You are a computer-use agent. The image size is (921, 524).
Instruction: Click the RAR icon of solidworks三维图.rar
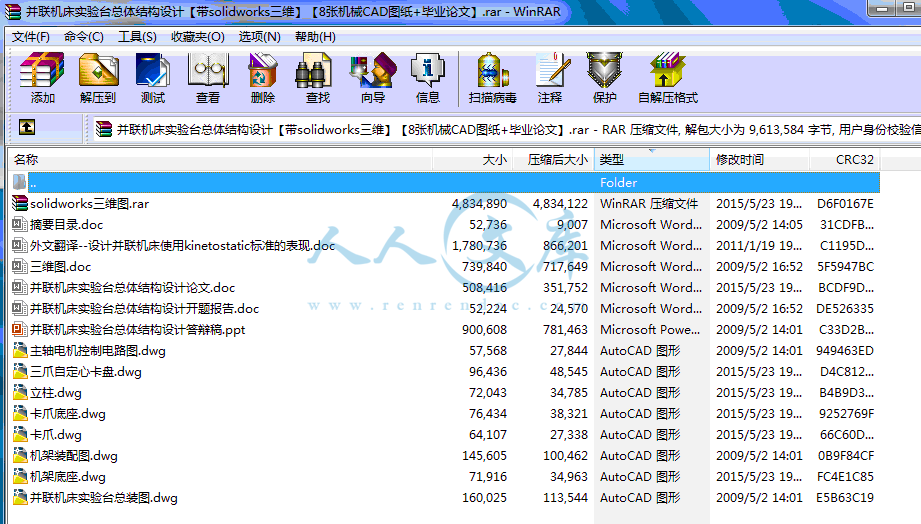click(20, 203)
